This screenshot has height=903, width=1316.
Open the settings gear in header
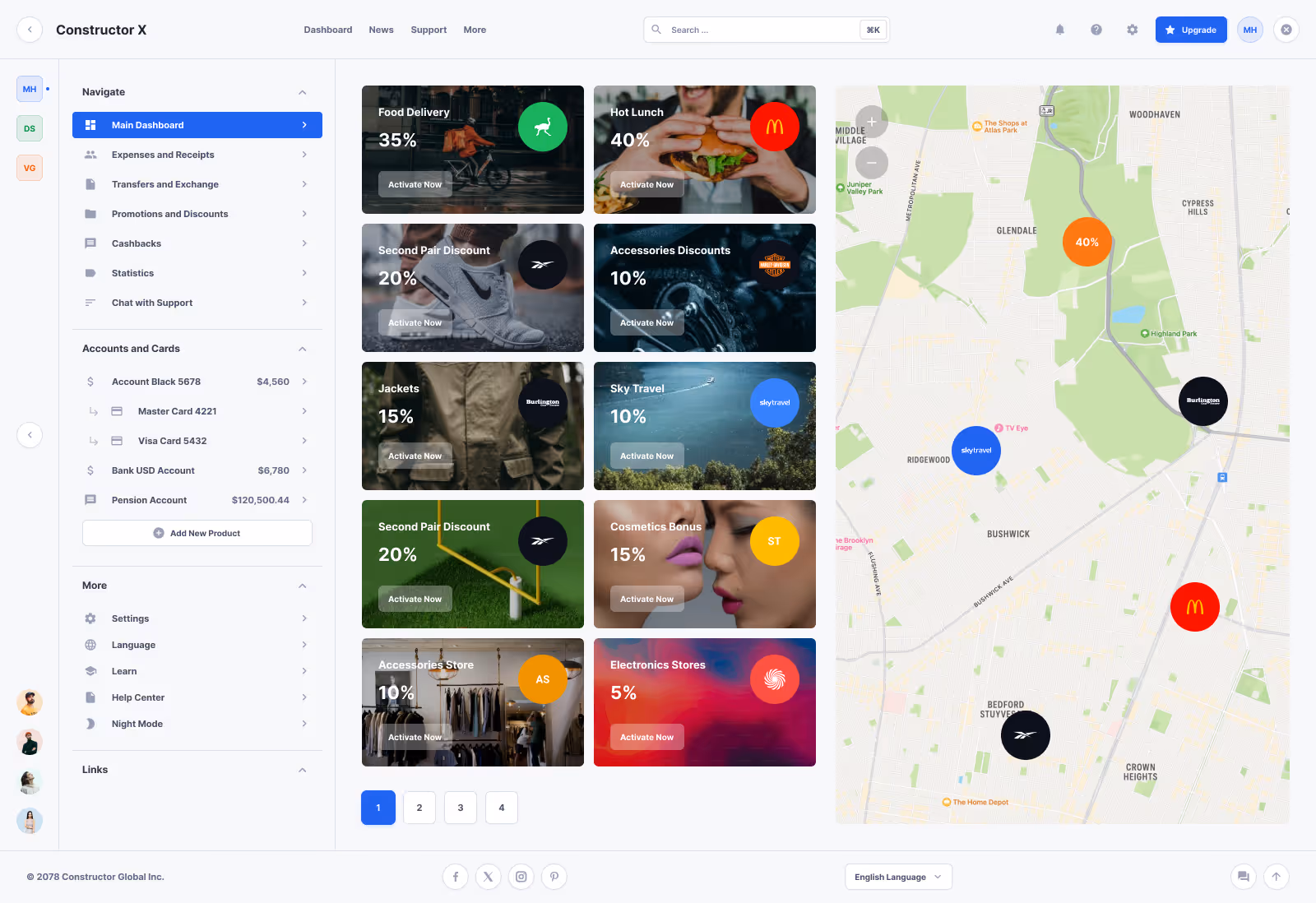pos(1133,30)
